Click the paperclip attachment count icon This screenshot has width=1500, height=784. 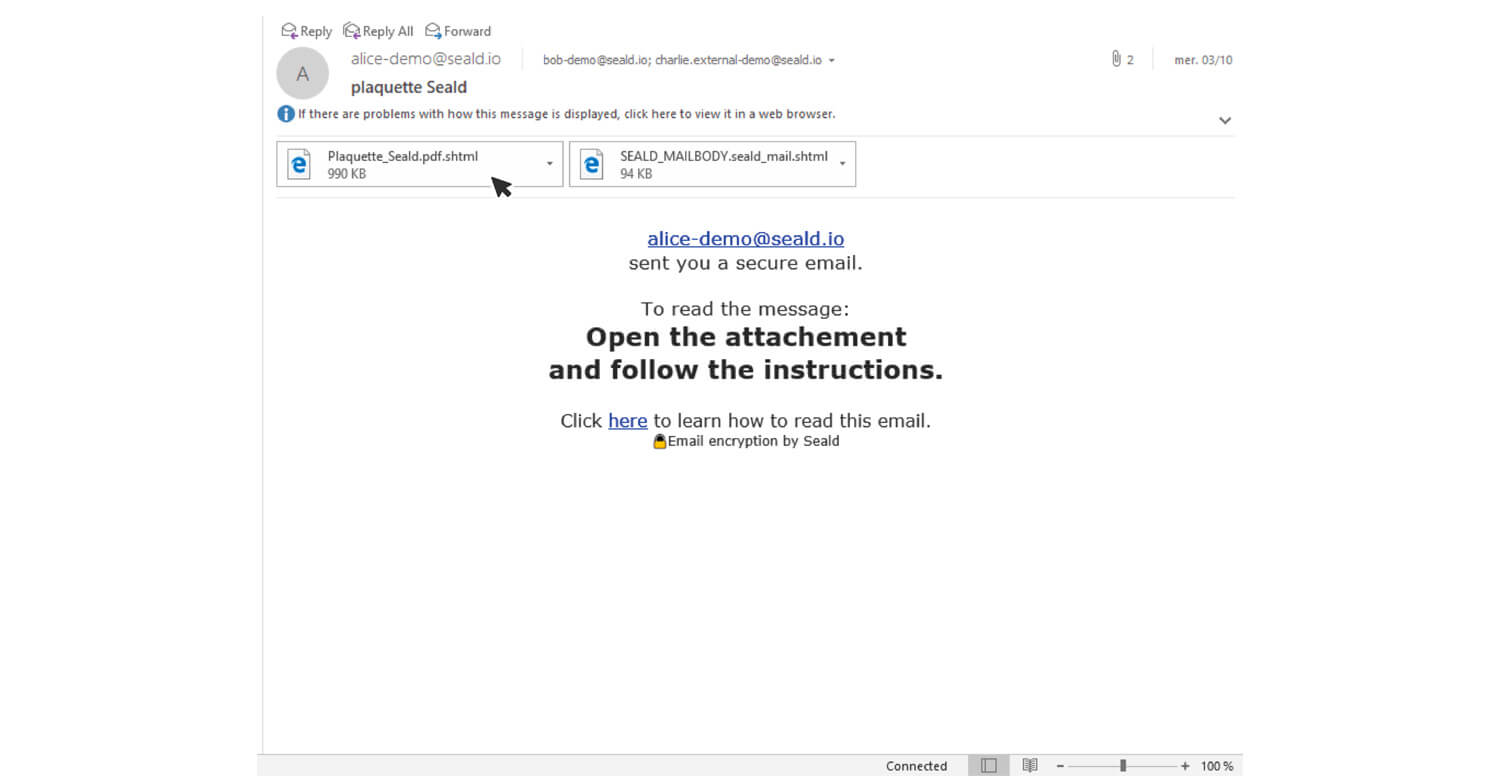pyautogui.click(x=1116, y=60)
